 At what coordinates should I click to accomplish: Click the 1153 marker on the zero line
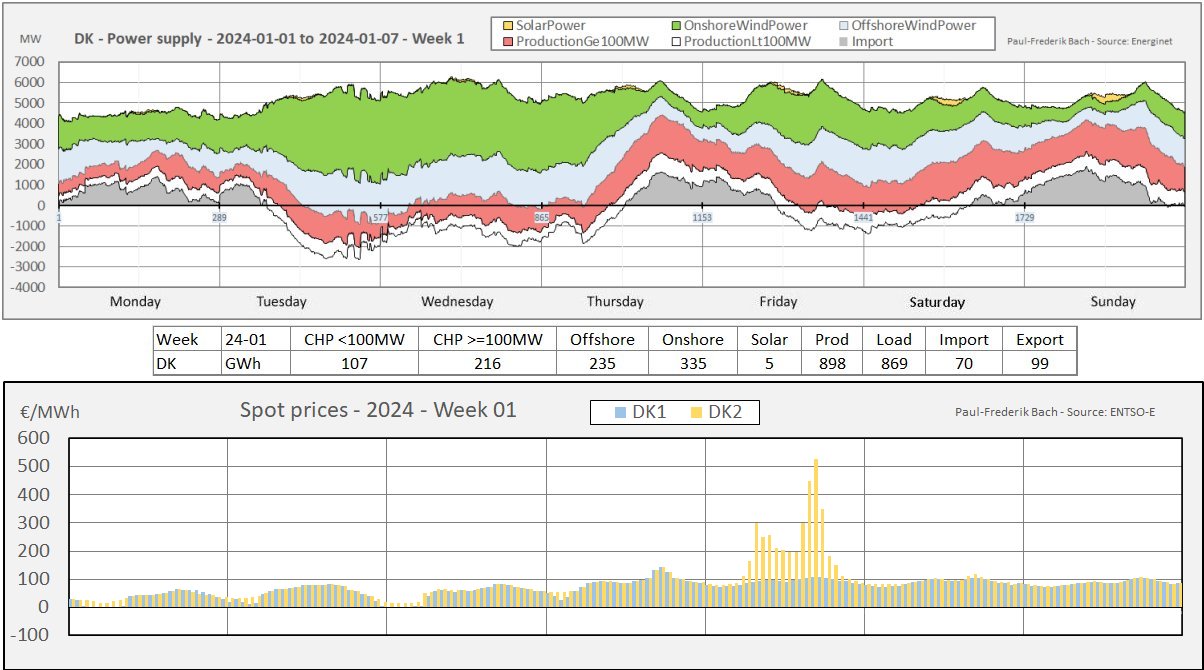701,217
